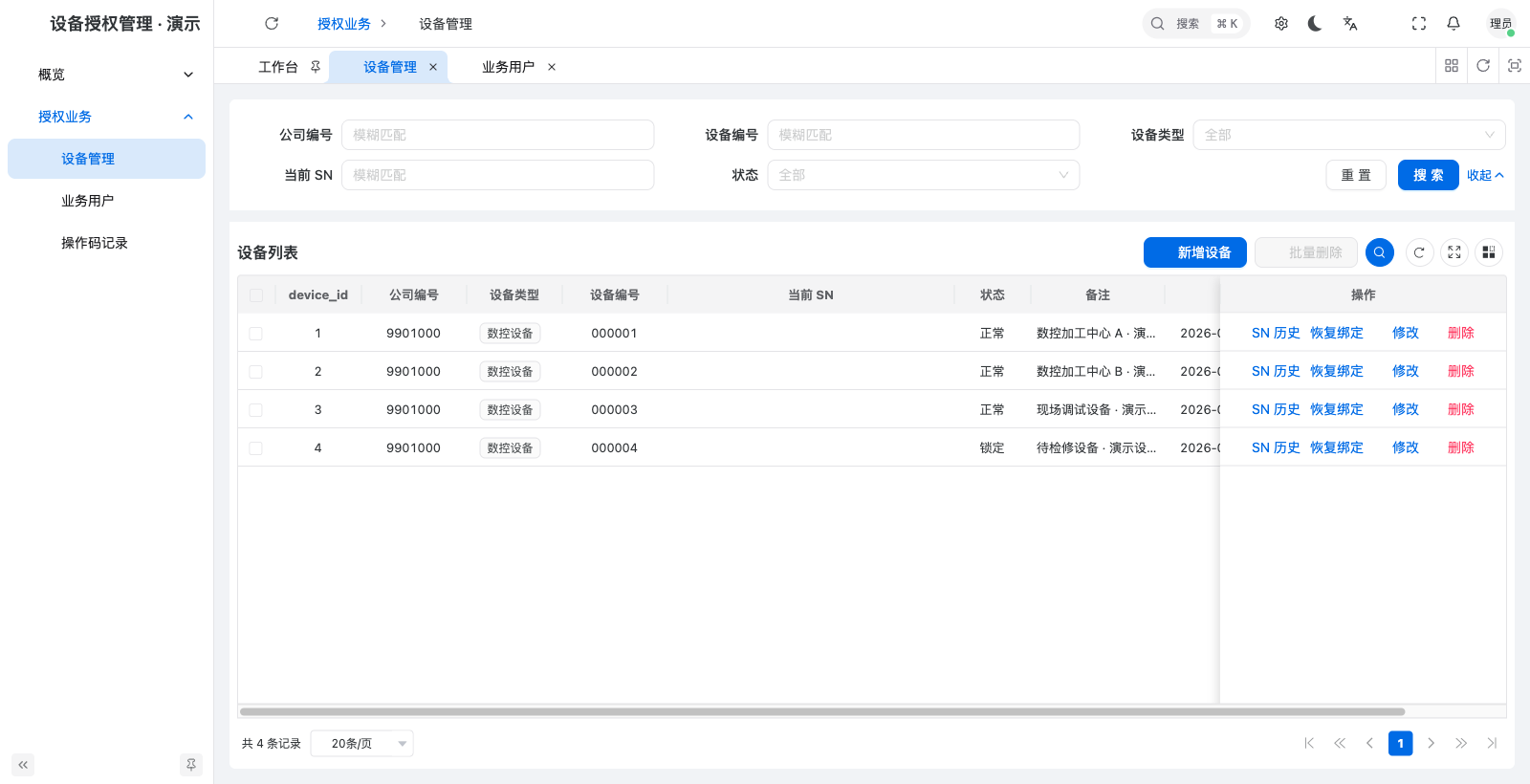Go to previous page arrow
The image size is (1530, 784).
[x=1369, y=743]
